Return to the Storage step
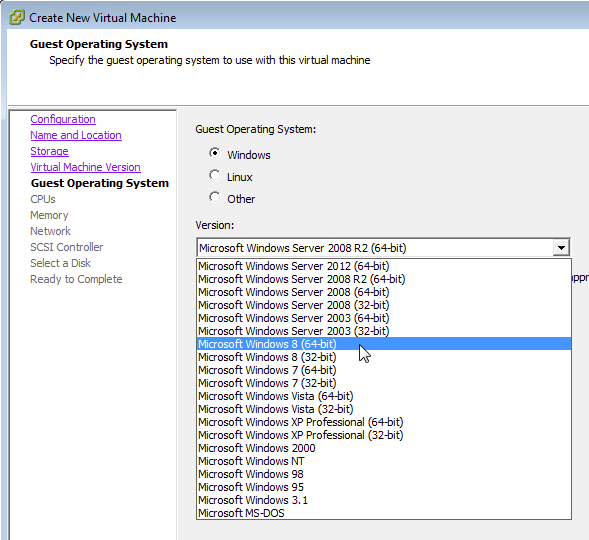This screenshot has height=540, width=589. (49, 151)
